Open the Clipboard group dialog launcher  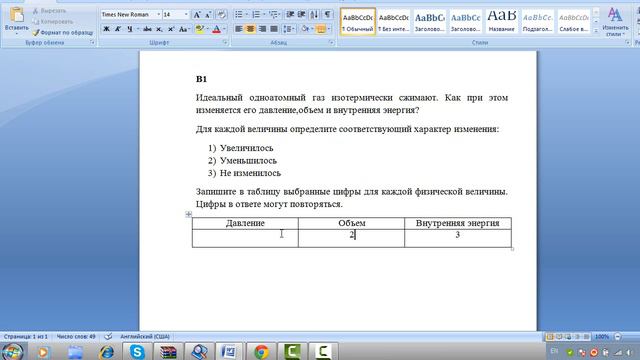tap(92, 42)
